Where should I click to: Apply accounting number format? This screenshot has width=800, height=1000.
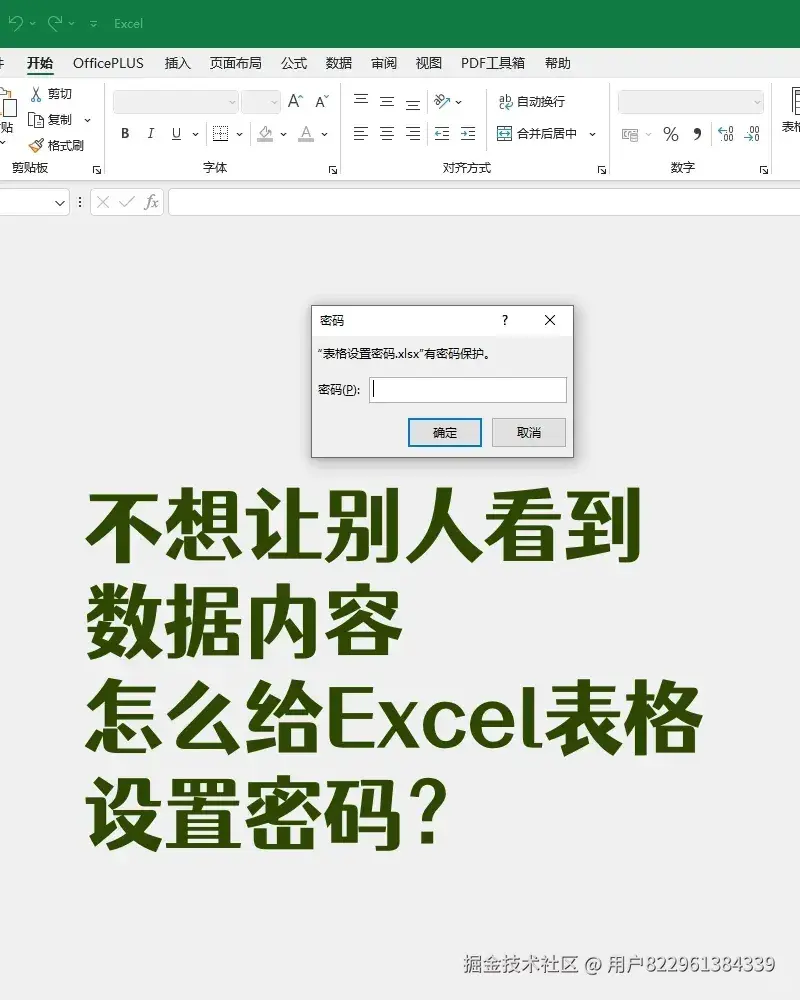point(630,134)
